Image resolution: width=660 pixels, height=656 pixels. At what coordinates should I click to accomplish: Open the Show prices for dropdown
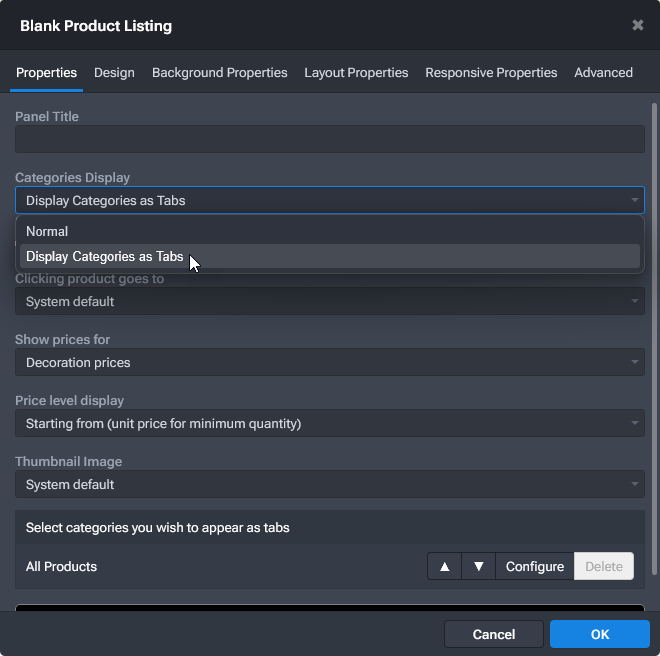pyautogui.click(x=329, y=362)
